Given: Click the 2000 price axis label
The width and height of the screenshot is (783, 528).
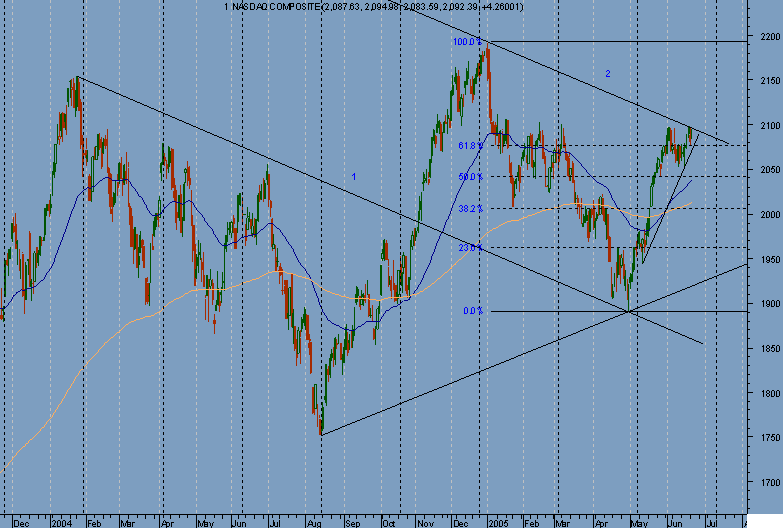Looking at the screenshot, I should (772, 214).
